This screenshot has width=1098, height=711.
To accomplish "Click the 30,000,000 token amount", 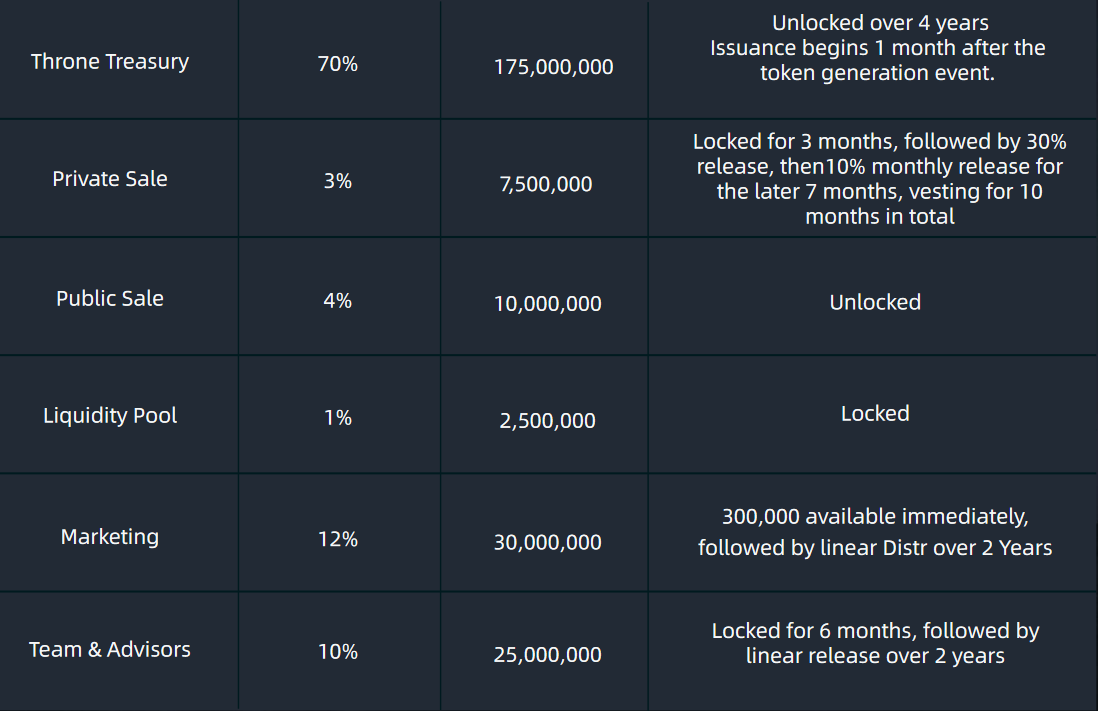I will pos(548,543).
